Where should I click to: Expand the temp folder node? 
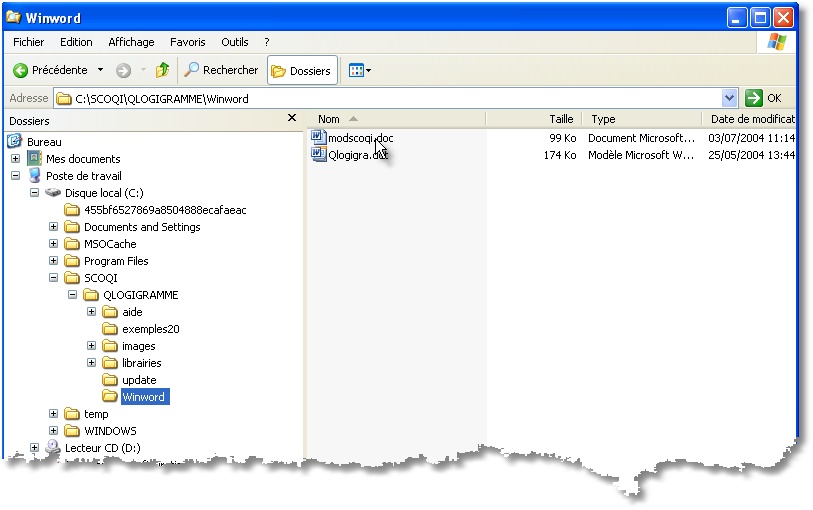coord(53,414)
